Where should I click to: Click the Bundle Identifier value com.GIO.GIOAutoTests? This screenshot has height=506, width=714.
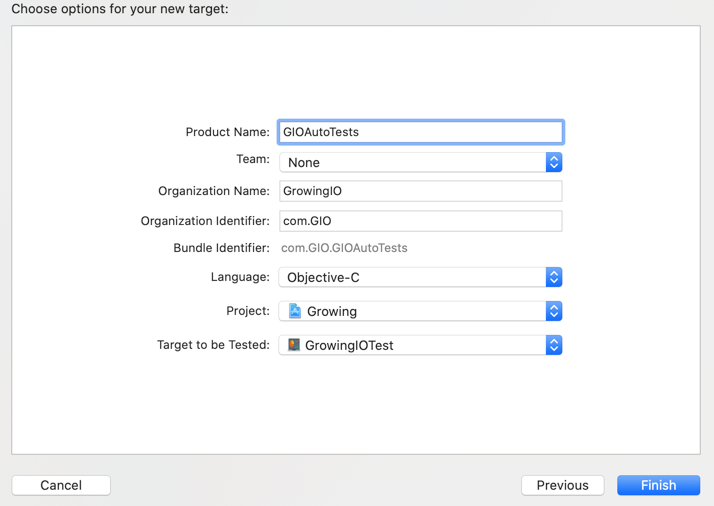[x=344, y=248]
